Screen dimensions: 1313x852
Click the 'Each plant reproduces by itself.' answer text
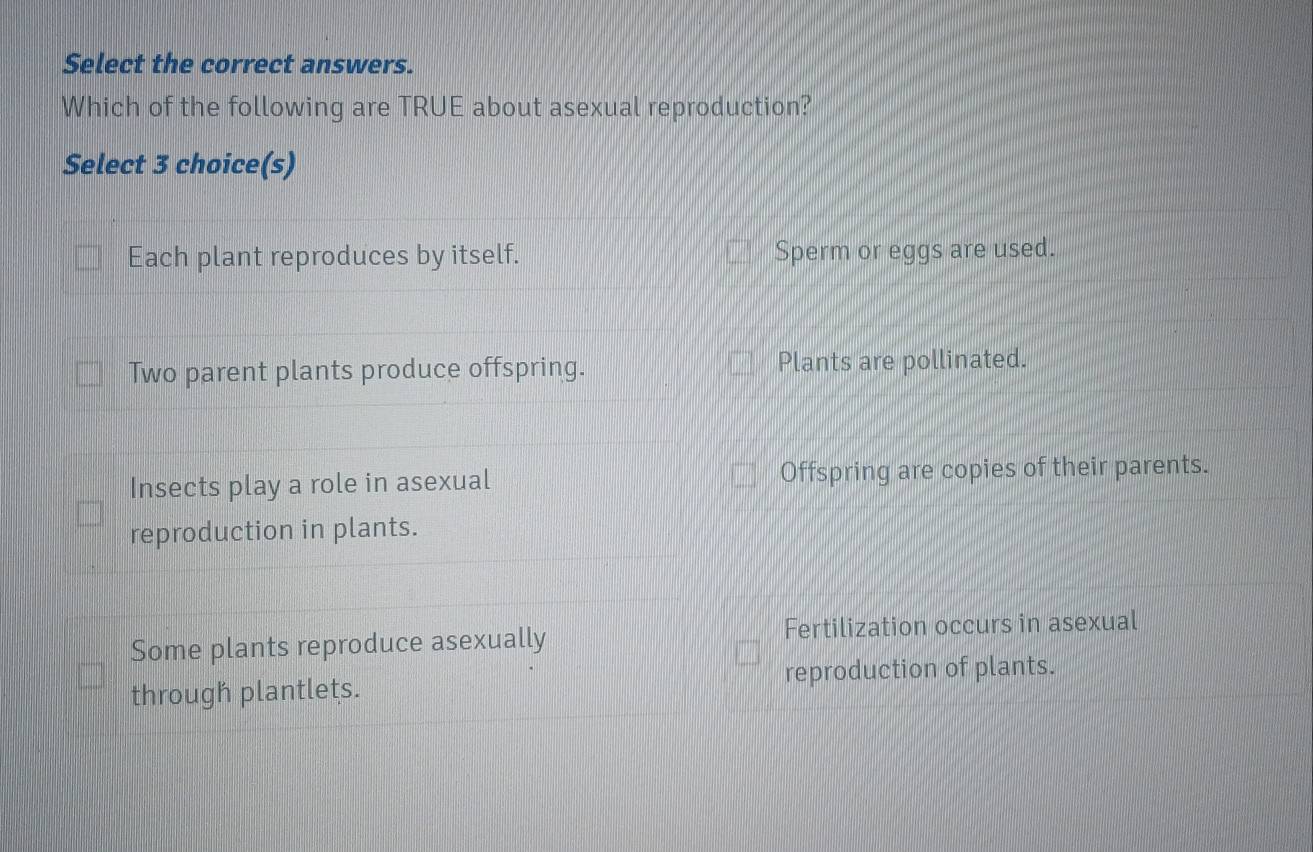(x=324, y=256)
